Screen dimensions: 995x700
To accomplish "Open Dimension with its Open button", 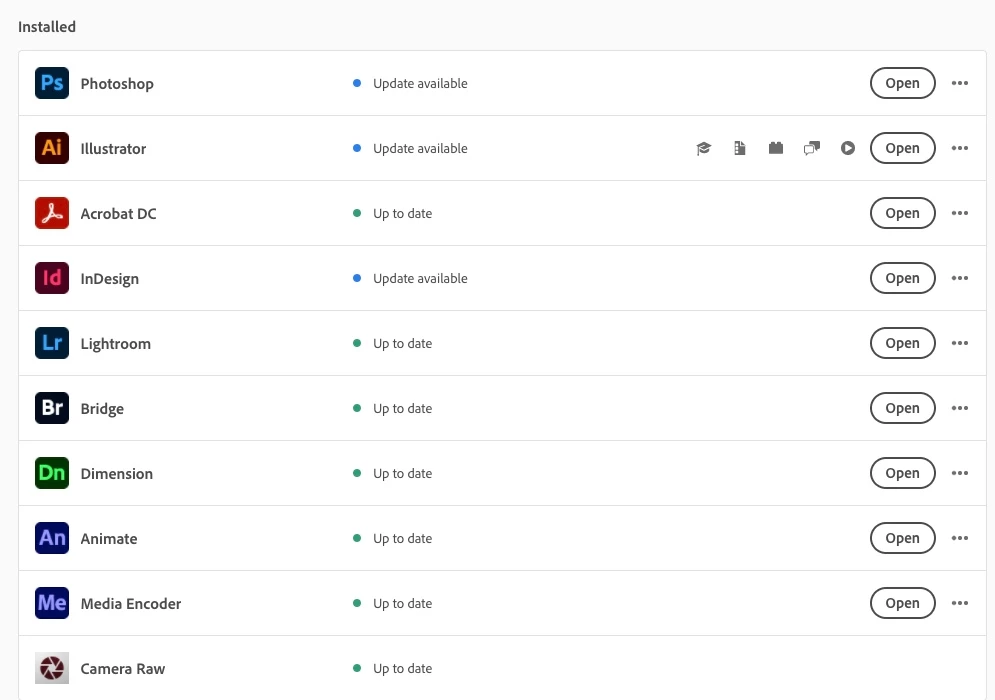I will click(x=902, y=473).
